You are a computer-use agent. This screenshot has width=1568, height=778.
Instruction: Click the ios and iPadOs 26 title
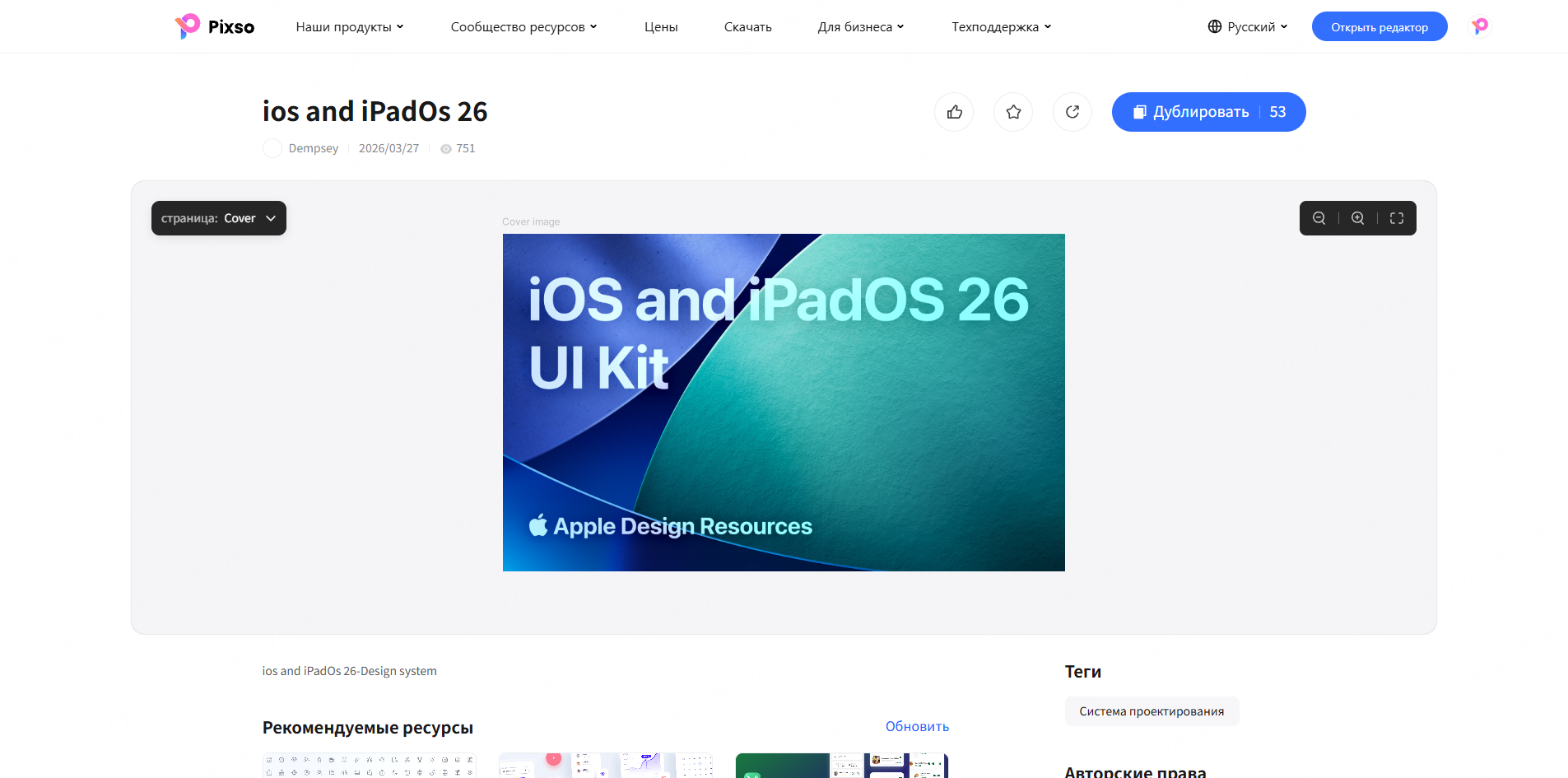375,111
